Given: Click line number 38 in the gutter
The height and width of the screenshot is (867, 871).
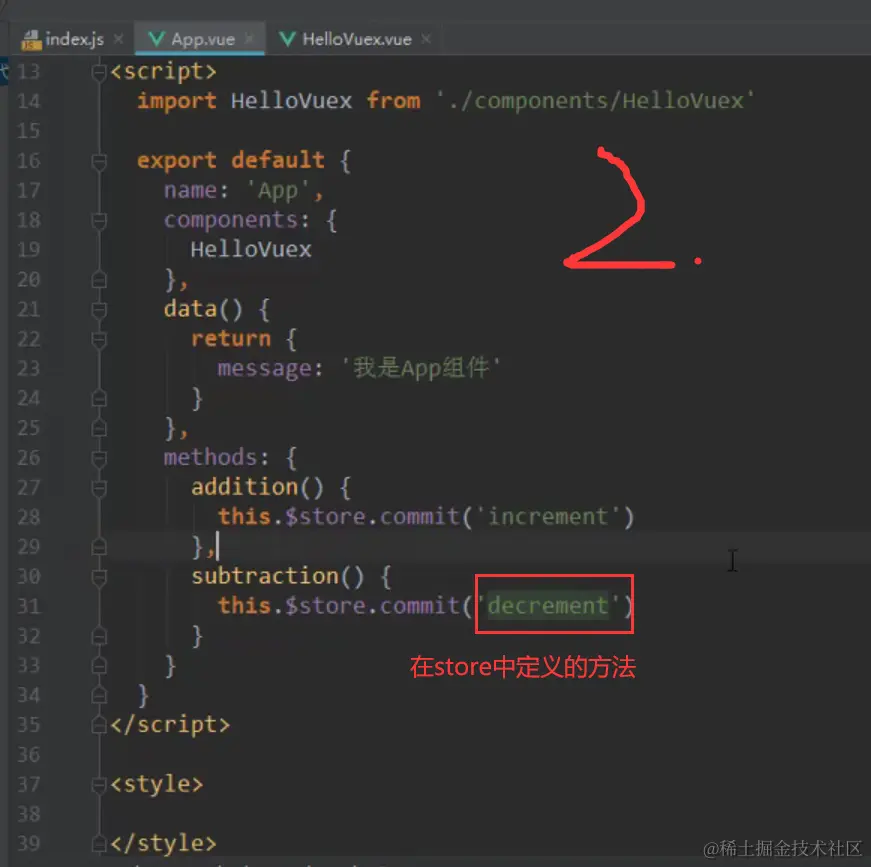Looking at the screenshot, I should (x=28, y=815).
